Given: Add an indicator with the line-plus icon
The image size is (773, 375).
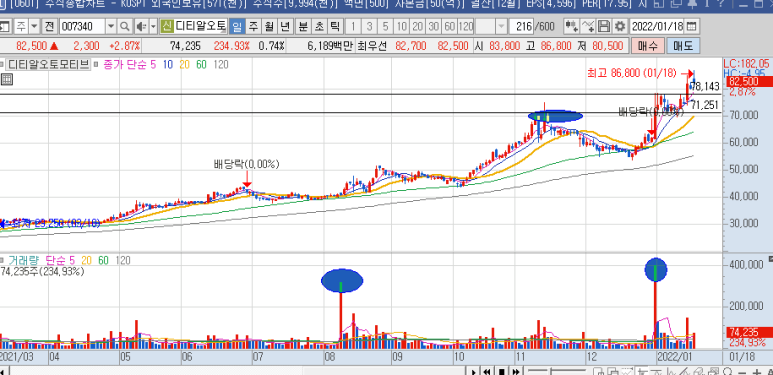Looking at the screenshot, I should (x=588, y=26).
